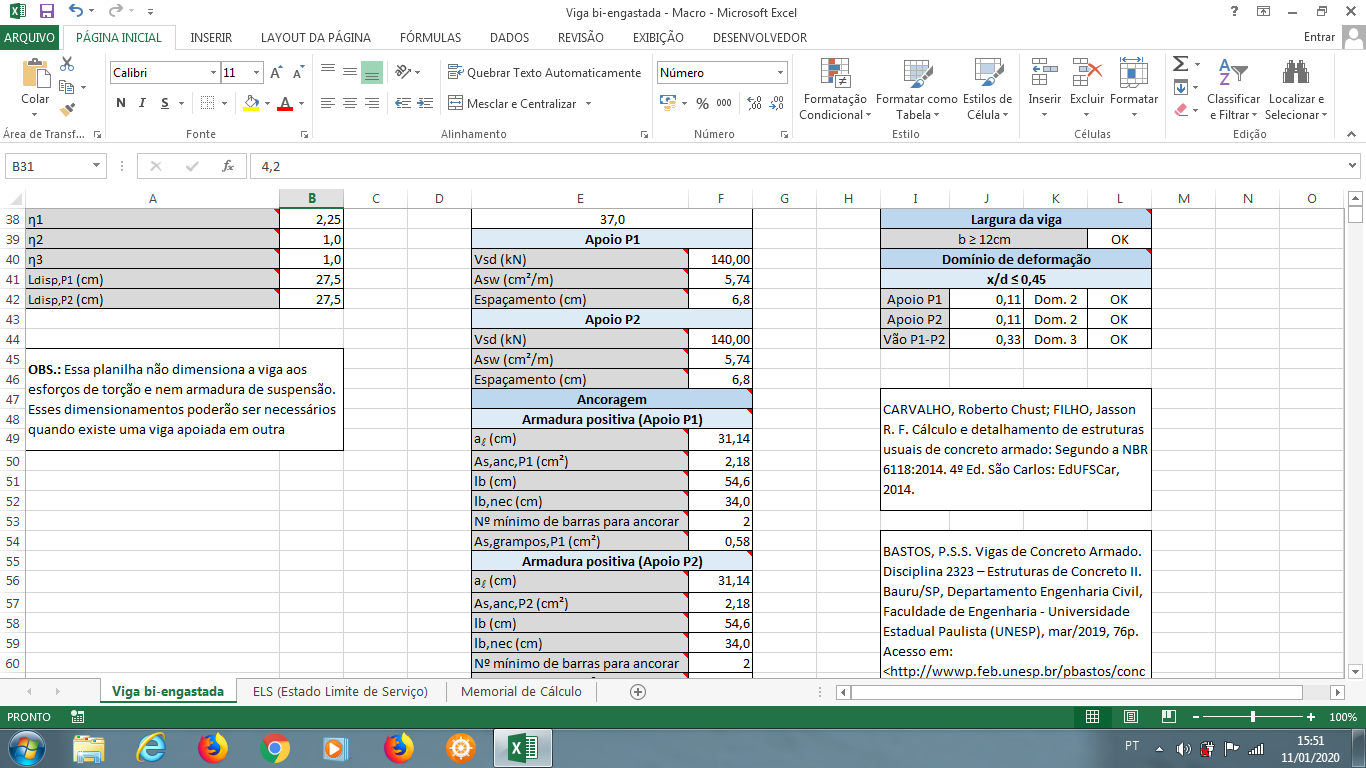Toggle bottom vertical alignment

371,72
